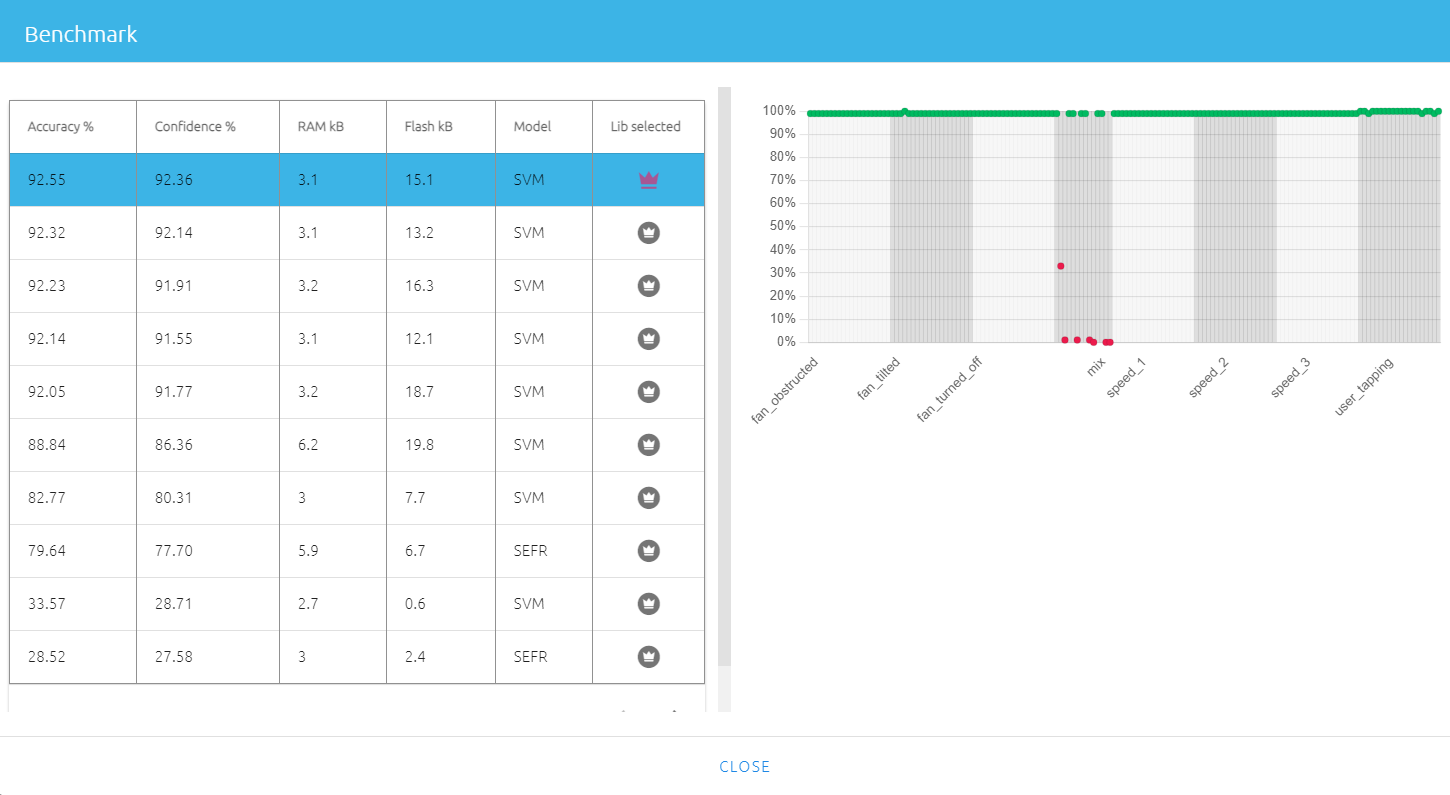Select the library crown in the 92.05 row
Viewport: 1450px width, 795px height.
point(649,392)
